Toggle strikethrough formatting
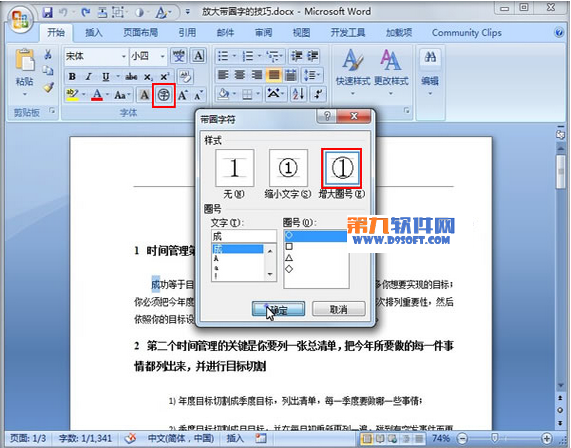571x448 pixels. [131, 76]
